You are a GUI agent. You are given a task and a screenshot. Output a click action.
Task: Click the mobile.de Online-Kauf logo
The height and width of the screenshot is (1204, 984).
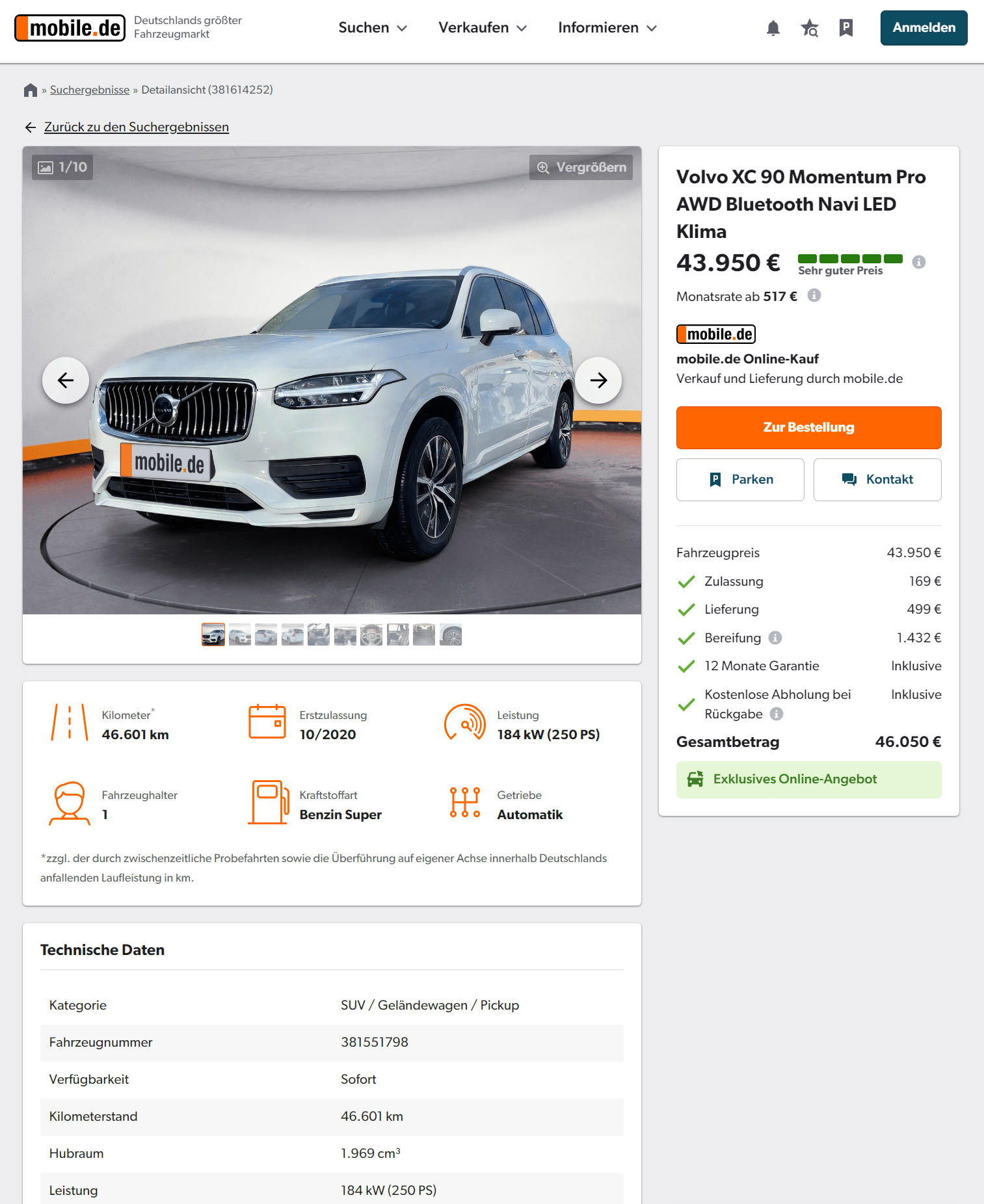point(716,334)
